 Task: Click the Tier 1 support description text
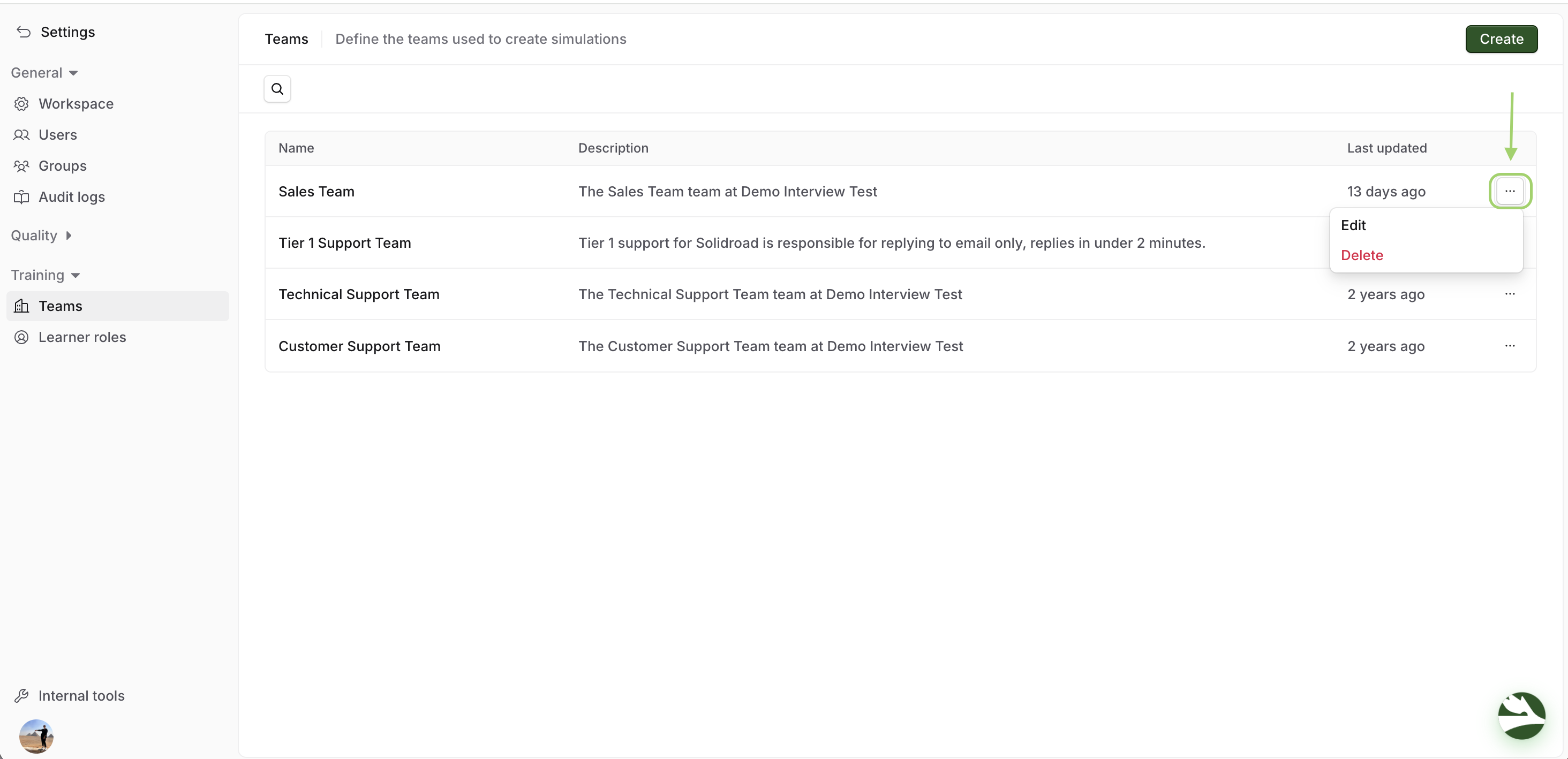(x=892, y=242)
